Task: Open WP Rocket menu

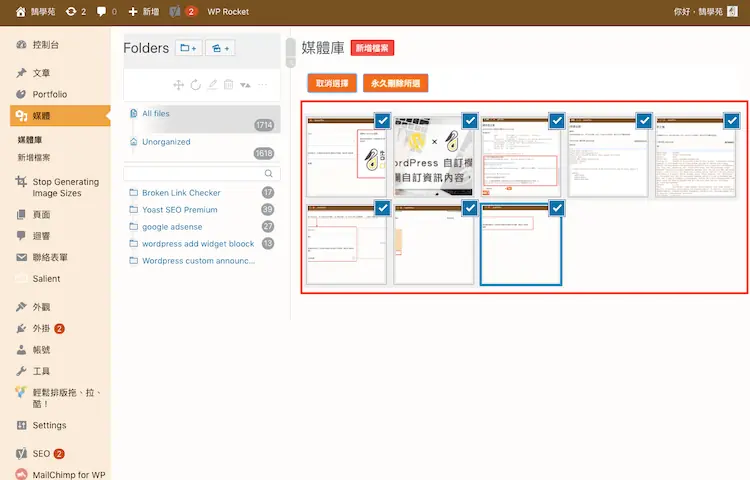Action: (x=228, y=12)
